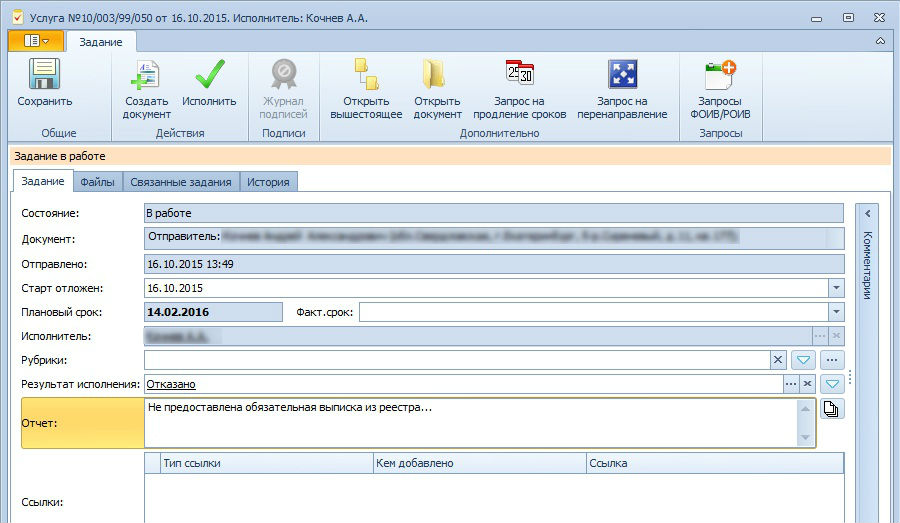This screenshot has width=900, height=523.
Task: Click the Задание в работе status bar
Action: [x=451, y=156]
